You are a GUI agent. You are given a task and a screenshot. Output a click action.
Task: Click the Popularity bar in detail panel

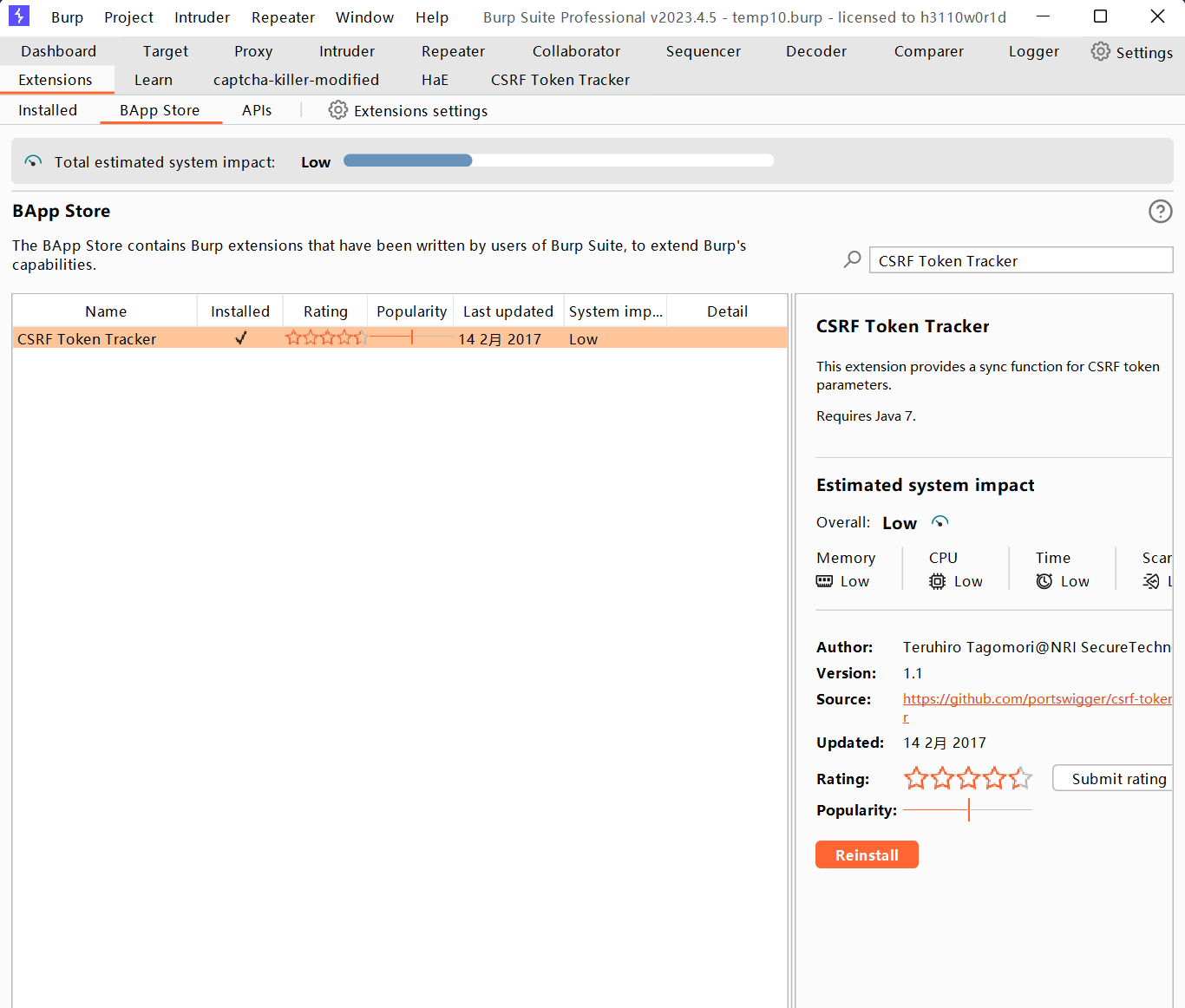click(968, 809)
